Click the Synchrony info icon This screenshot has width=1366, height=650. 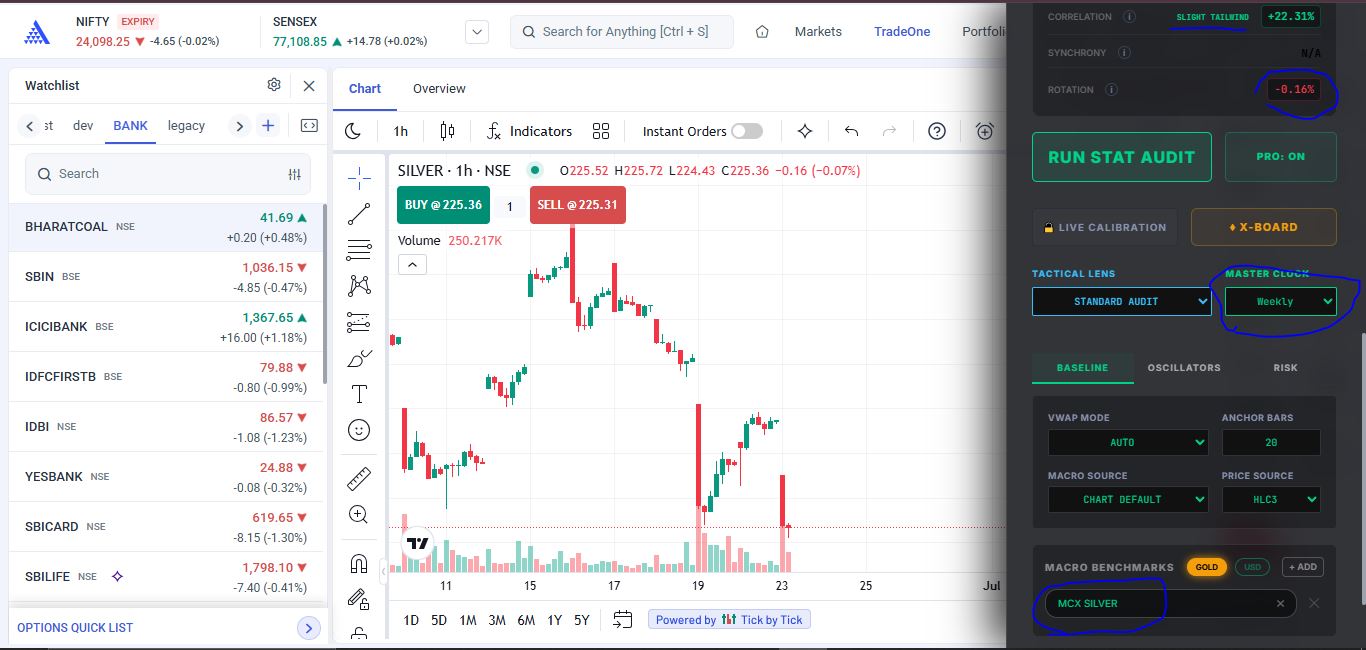[1123, 52]
